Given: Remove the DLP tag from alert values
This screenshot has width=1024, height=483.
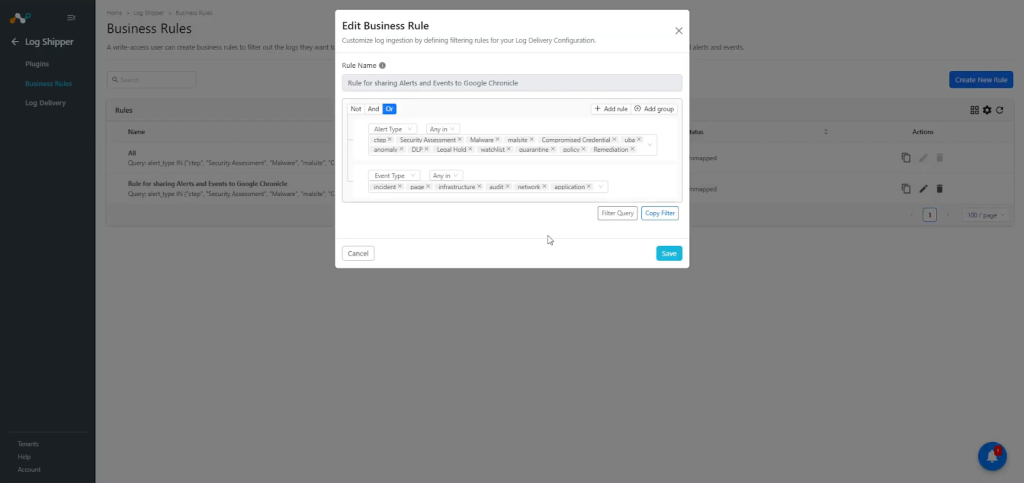Looking at the screenshot, I should (x=426, y=149).
